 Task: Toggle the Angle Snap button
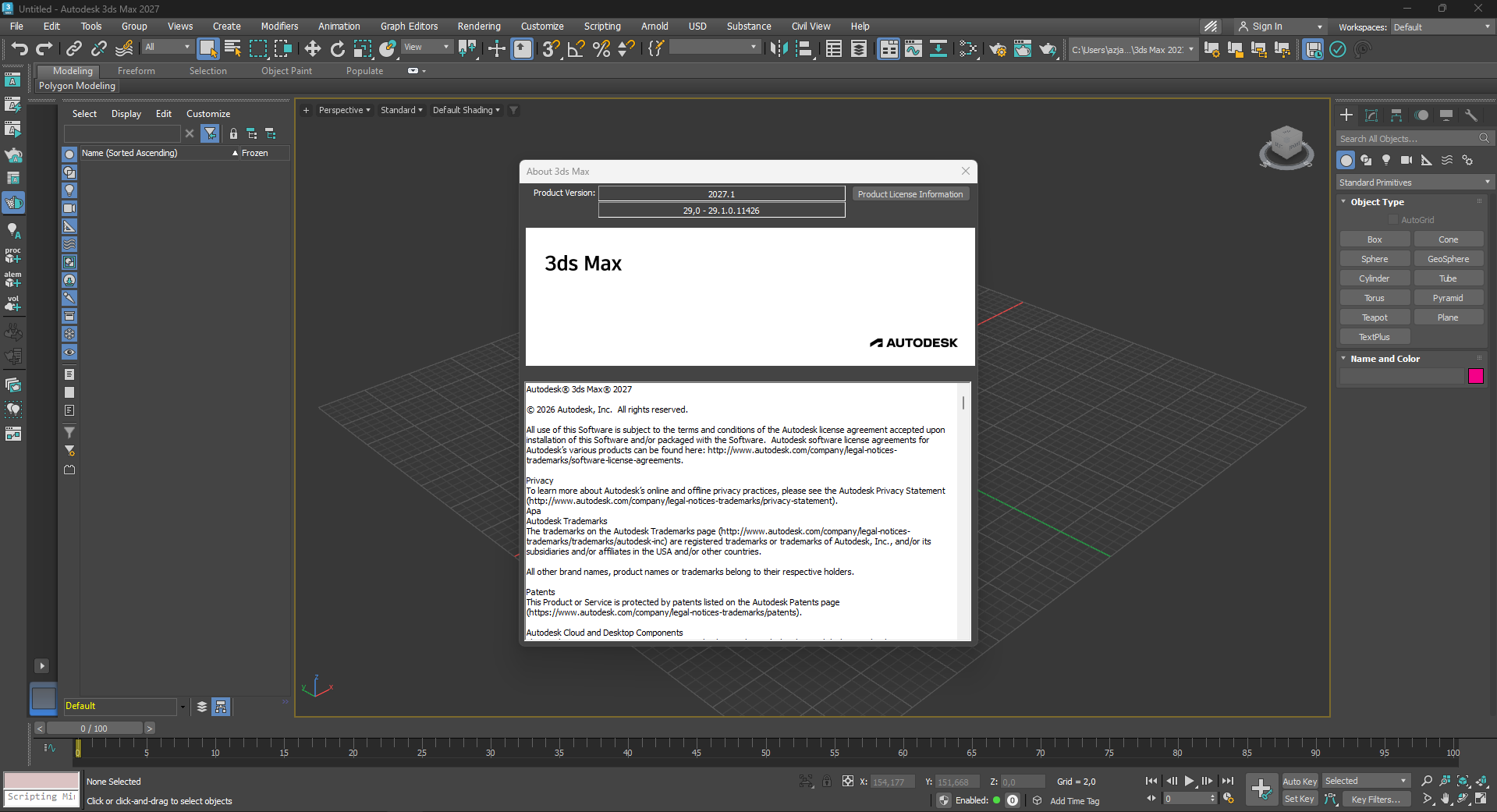pos(576,49)
